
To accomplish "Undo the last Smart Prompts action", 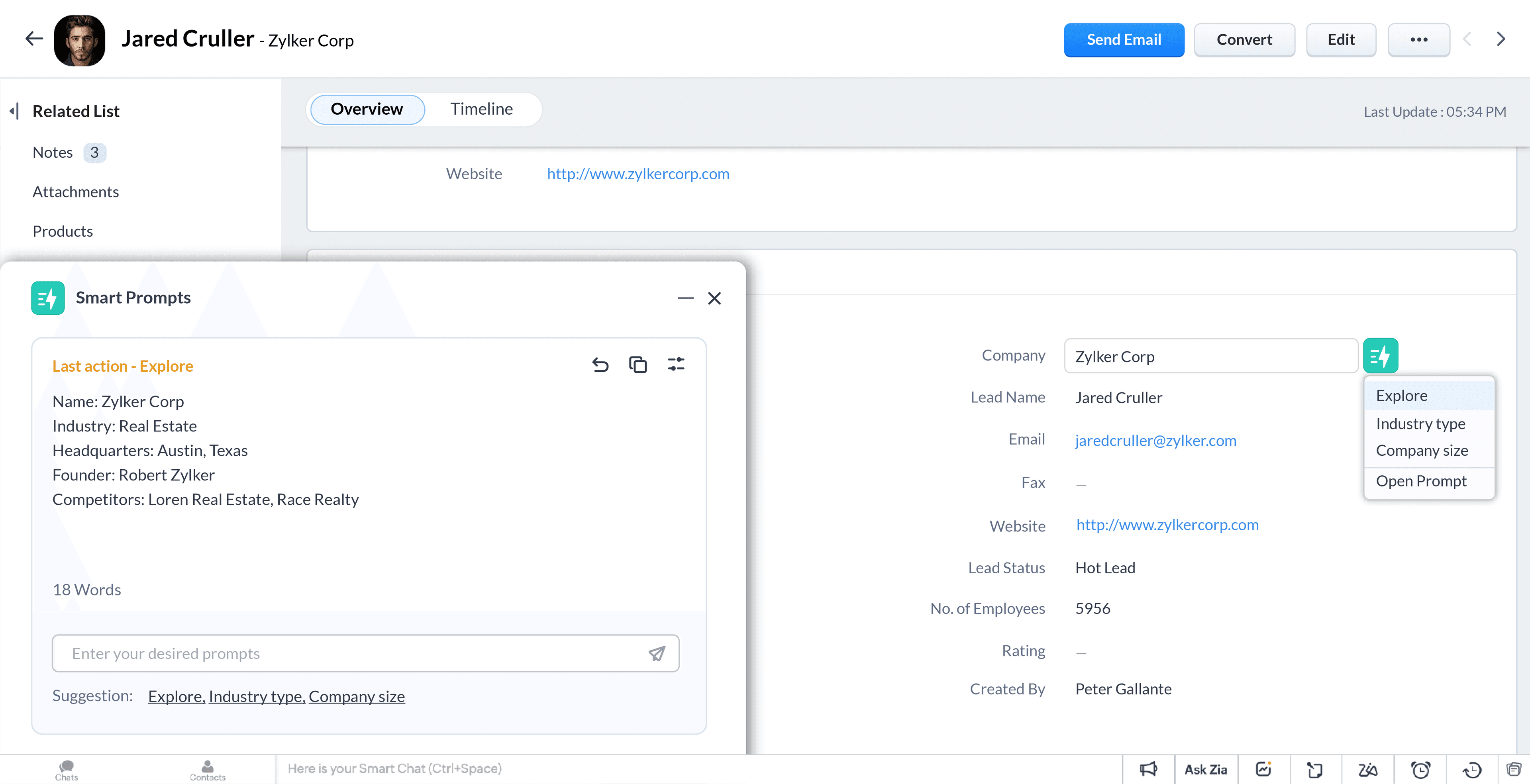I will (x=600, y=365).
